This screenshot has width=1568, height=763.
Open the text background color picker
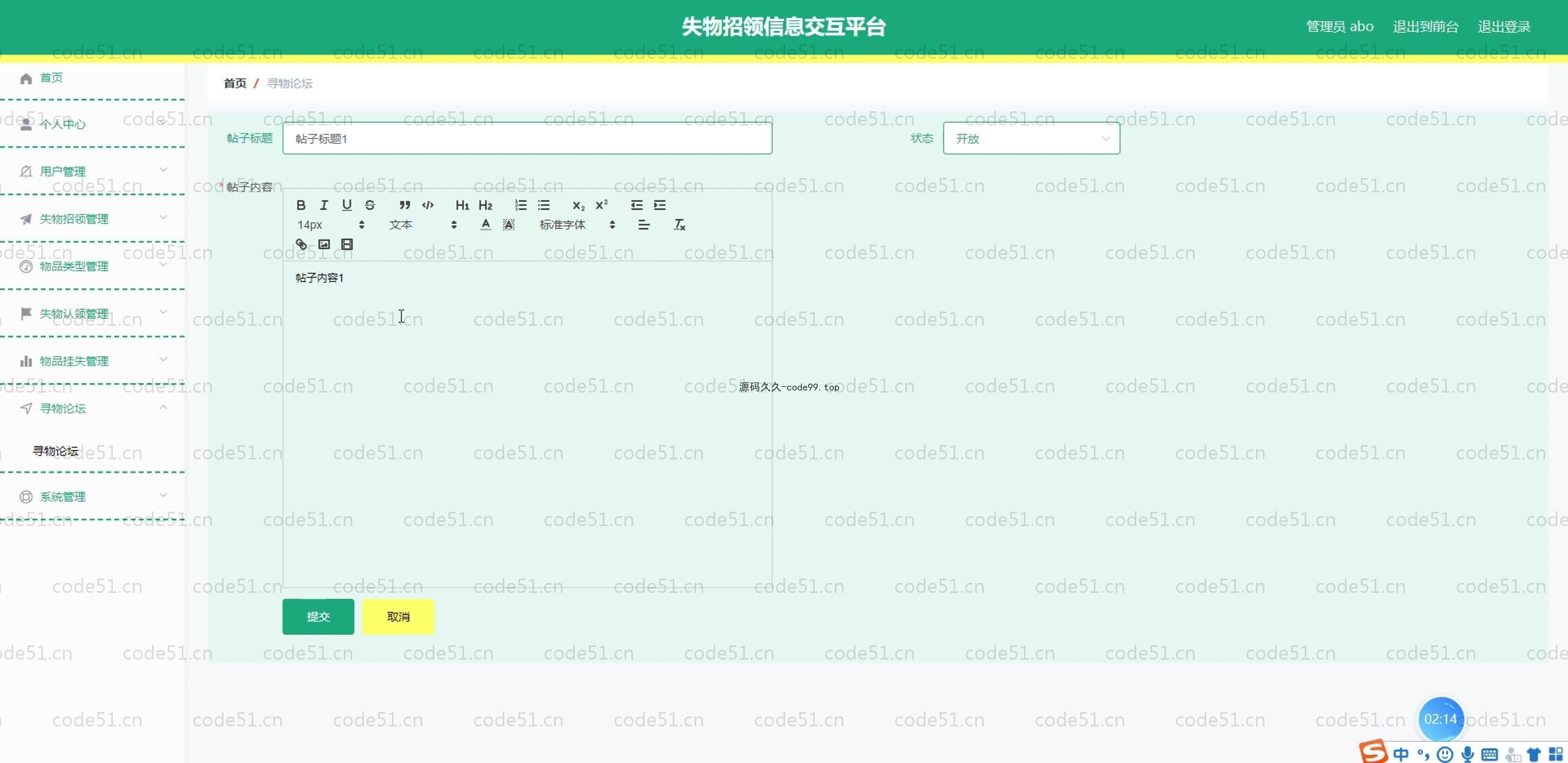[x=508, y=225]
